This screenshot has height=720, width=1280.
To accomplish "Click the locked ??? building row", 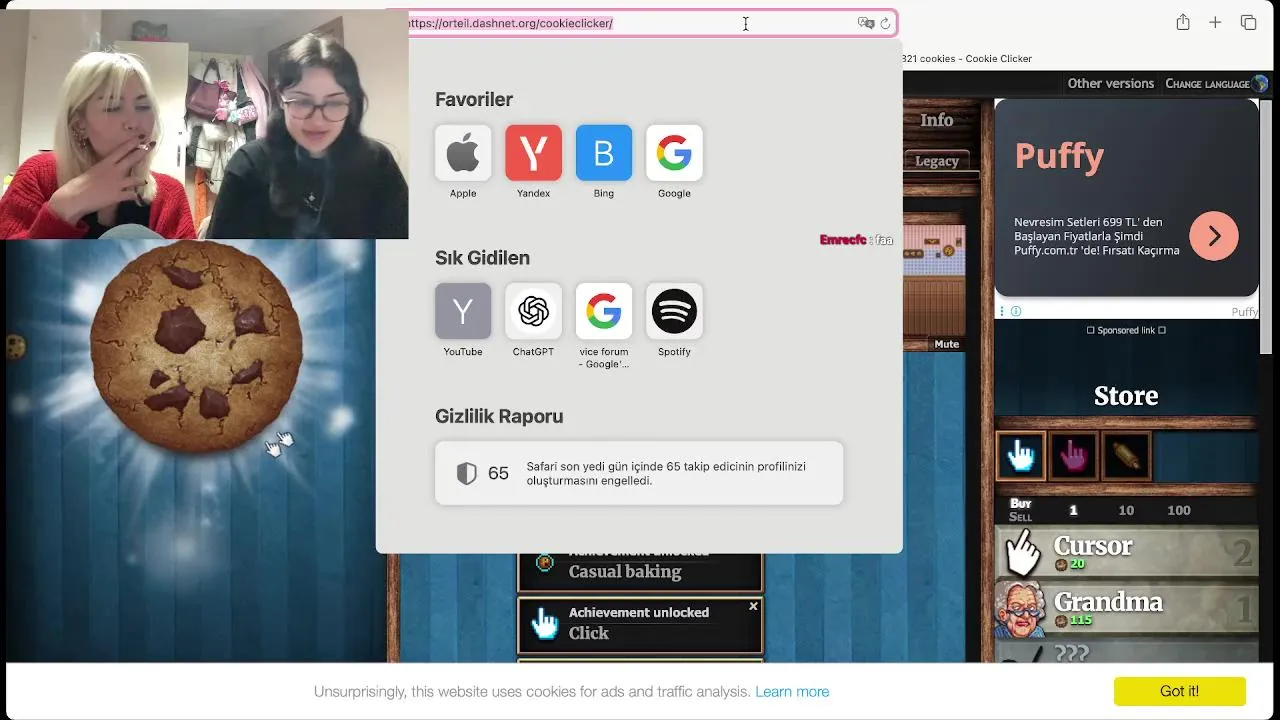I will tap(1126, 651).
